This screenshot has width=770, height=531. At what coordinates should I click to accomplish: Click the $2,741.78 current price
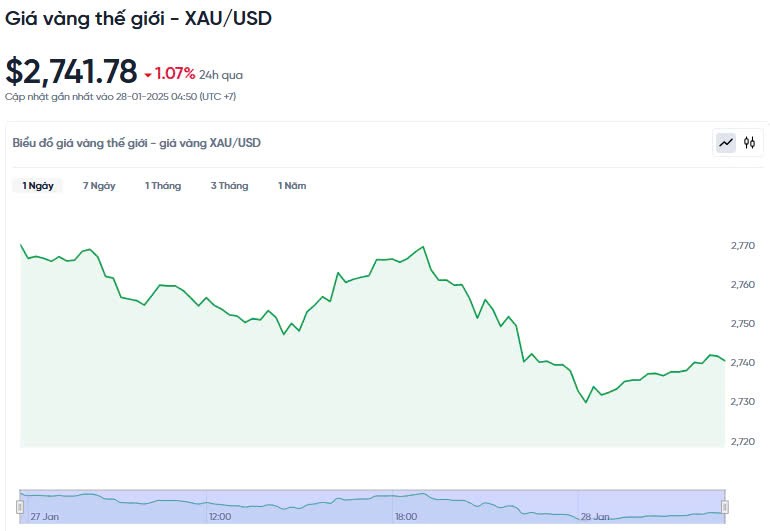pyautogui.click(x=71, y=72)
